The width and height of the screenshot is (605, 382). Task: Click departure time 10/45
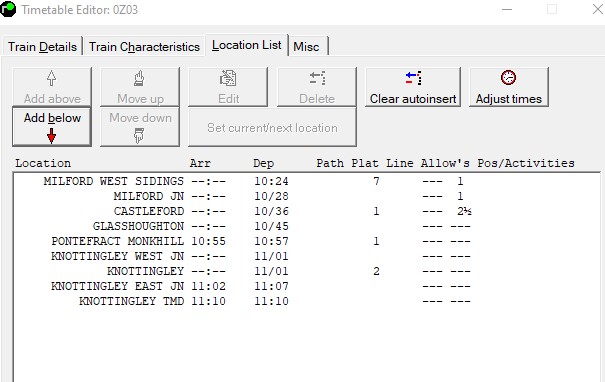(x=271, y=226)
